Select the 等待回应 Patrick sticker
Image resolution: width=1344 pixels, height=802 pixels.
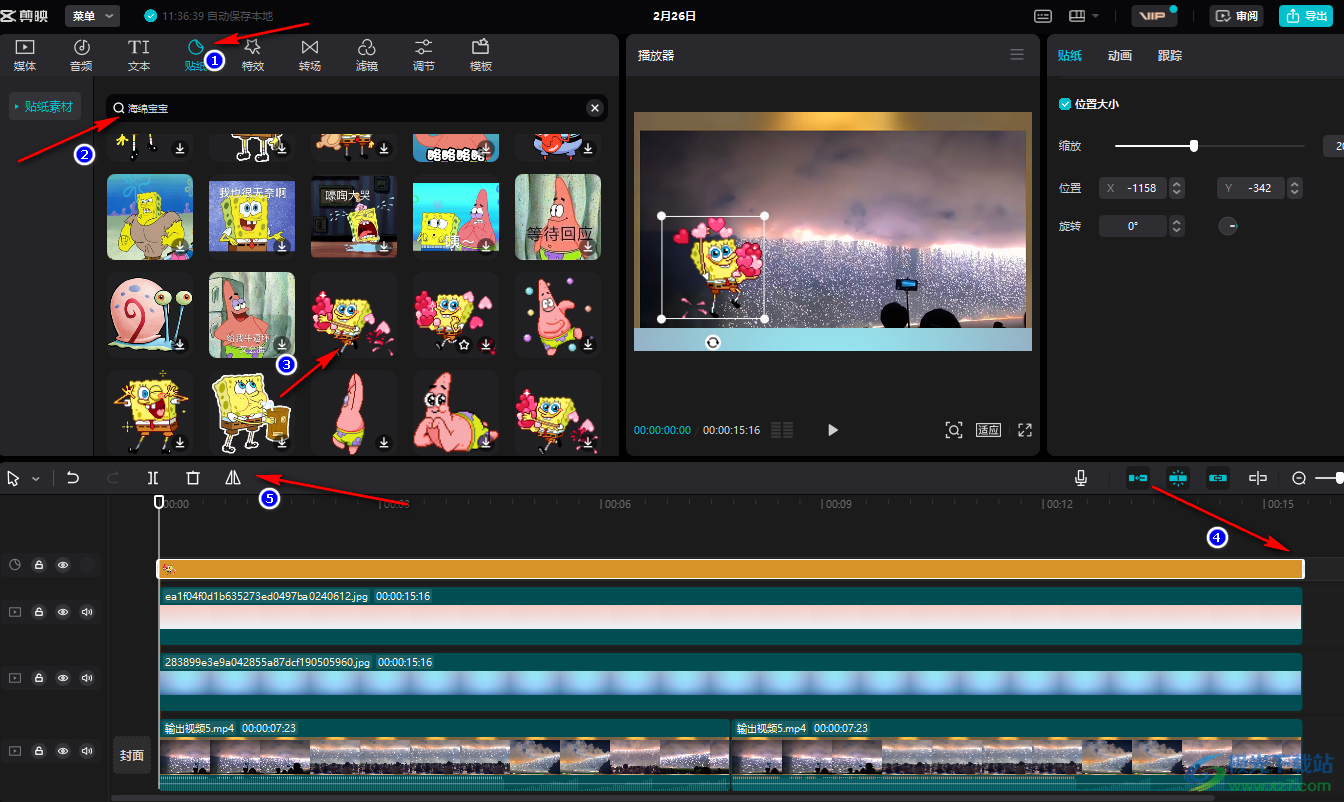pyautogui.click(x=558, y=217)
